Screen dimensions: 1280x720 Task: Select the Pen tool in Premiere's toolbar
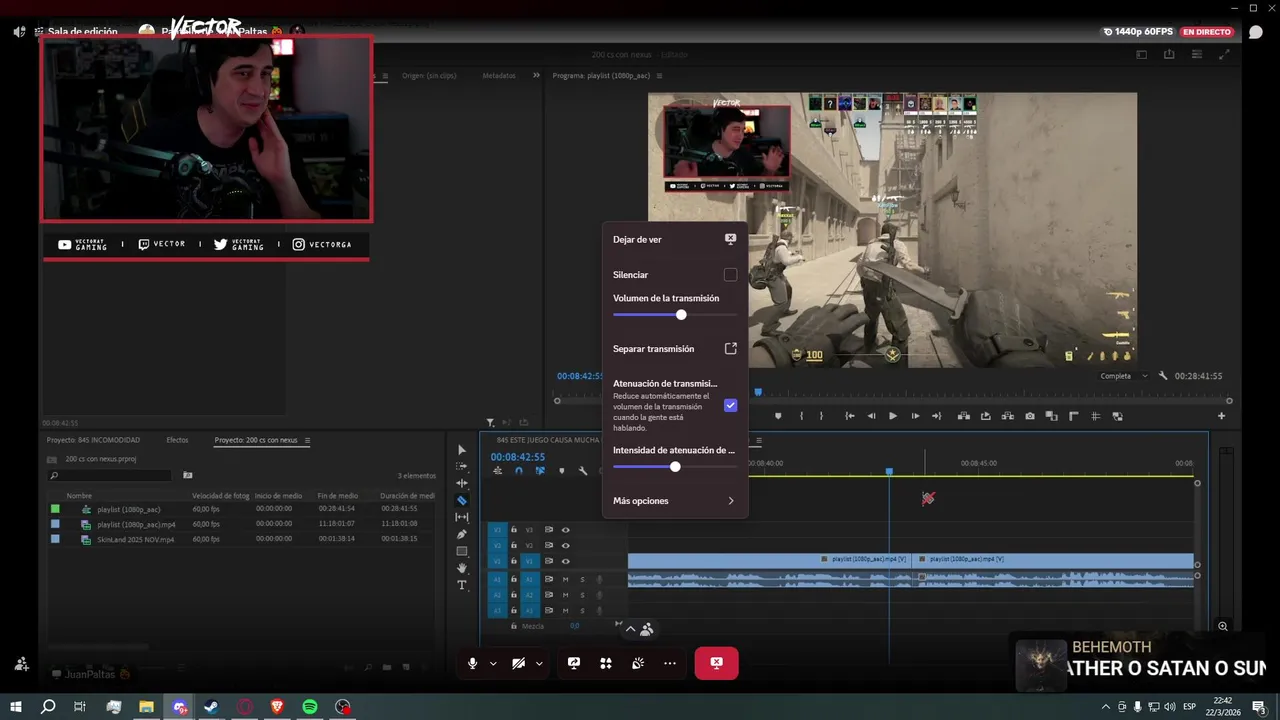point(462,534)
